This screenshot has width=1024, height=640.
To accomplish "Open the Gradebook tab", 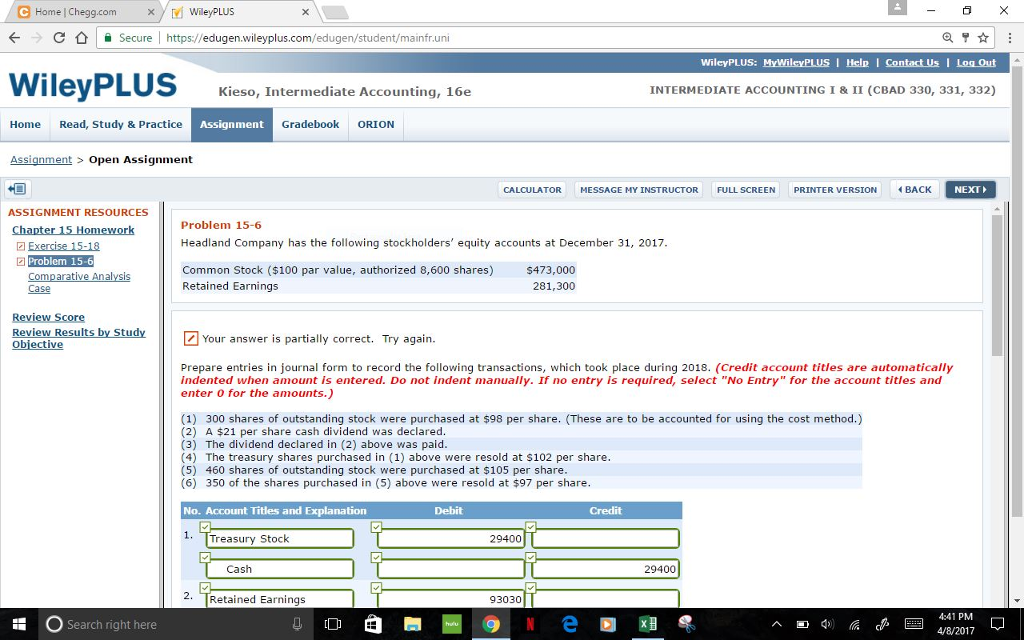I will [x=310, y=124].
